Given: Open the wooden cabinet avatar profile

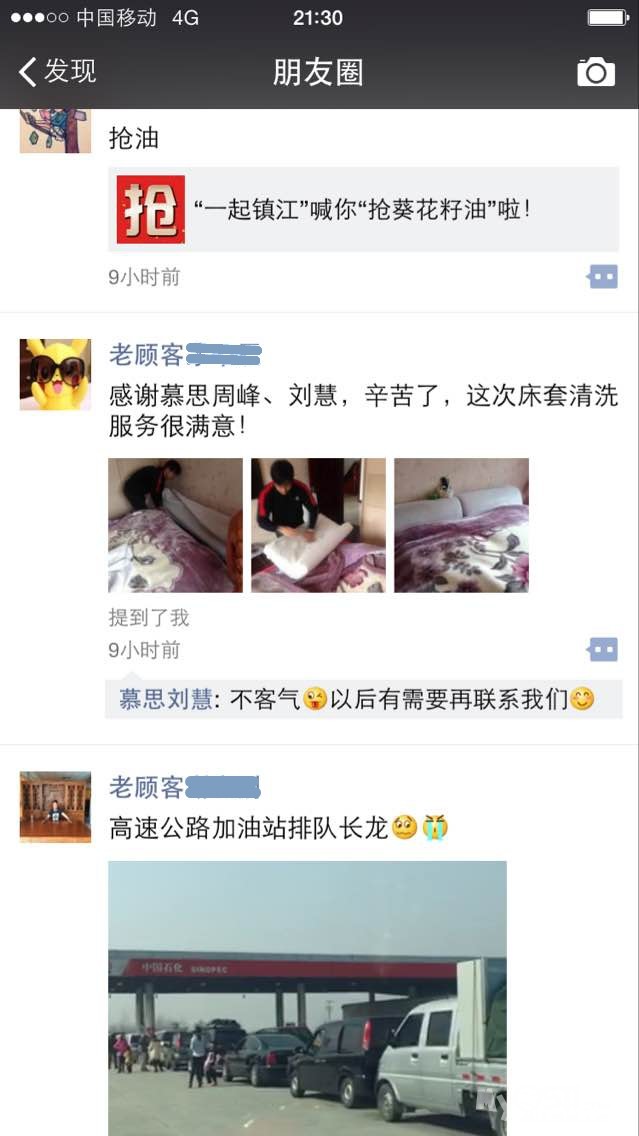Looking at the screenshot, I should coord(55,807).
